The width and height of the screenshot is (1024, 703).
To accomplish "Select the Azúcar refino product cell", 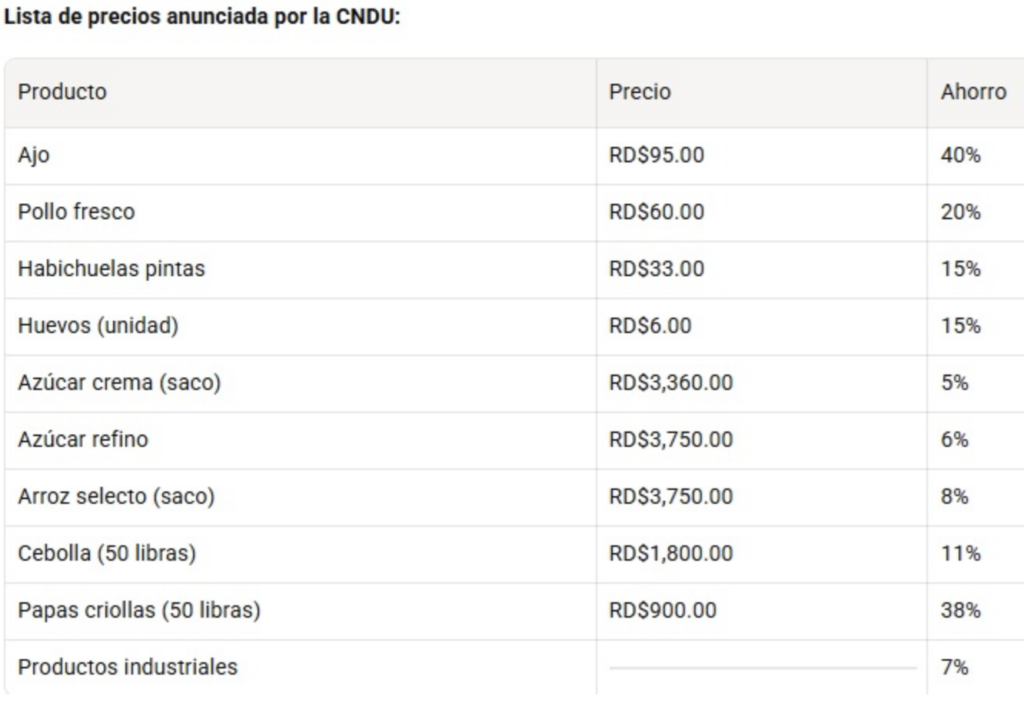I will pyautogui.click(x=83, y=439).
